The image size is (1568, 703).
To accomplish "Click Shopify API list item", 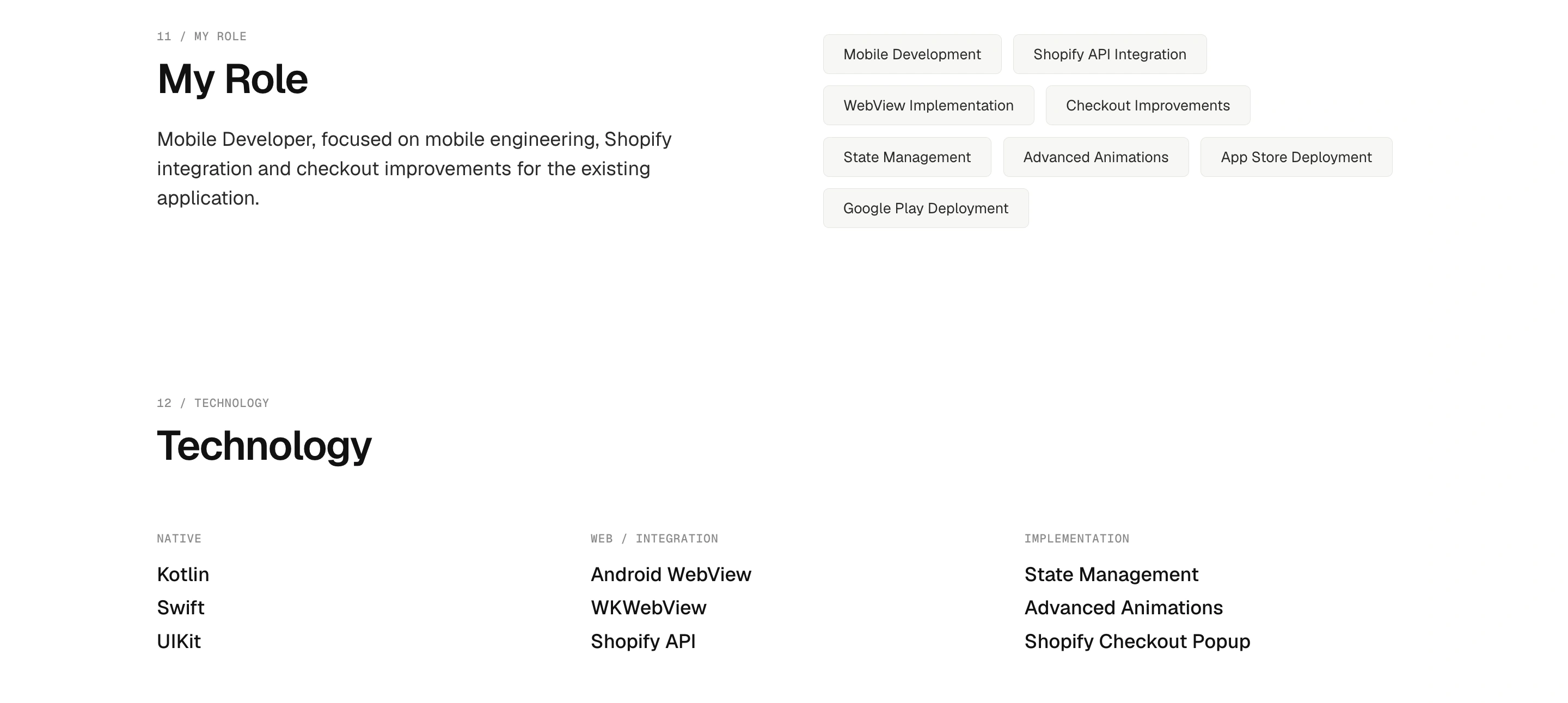I will click(643, 641).
